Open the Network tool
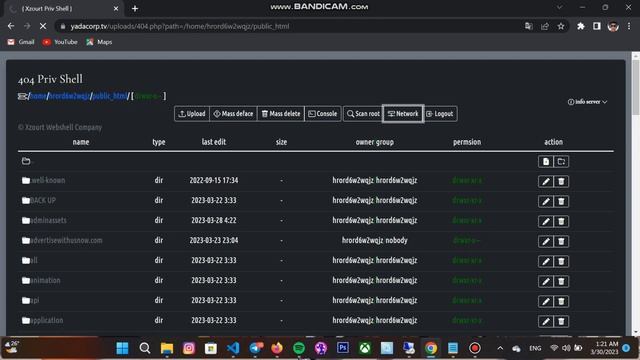This screenshot has width=640, height=360. coord(403,114)
